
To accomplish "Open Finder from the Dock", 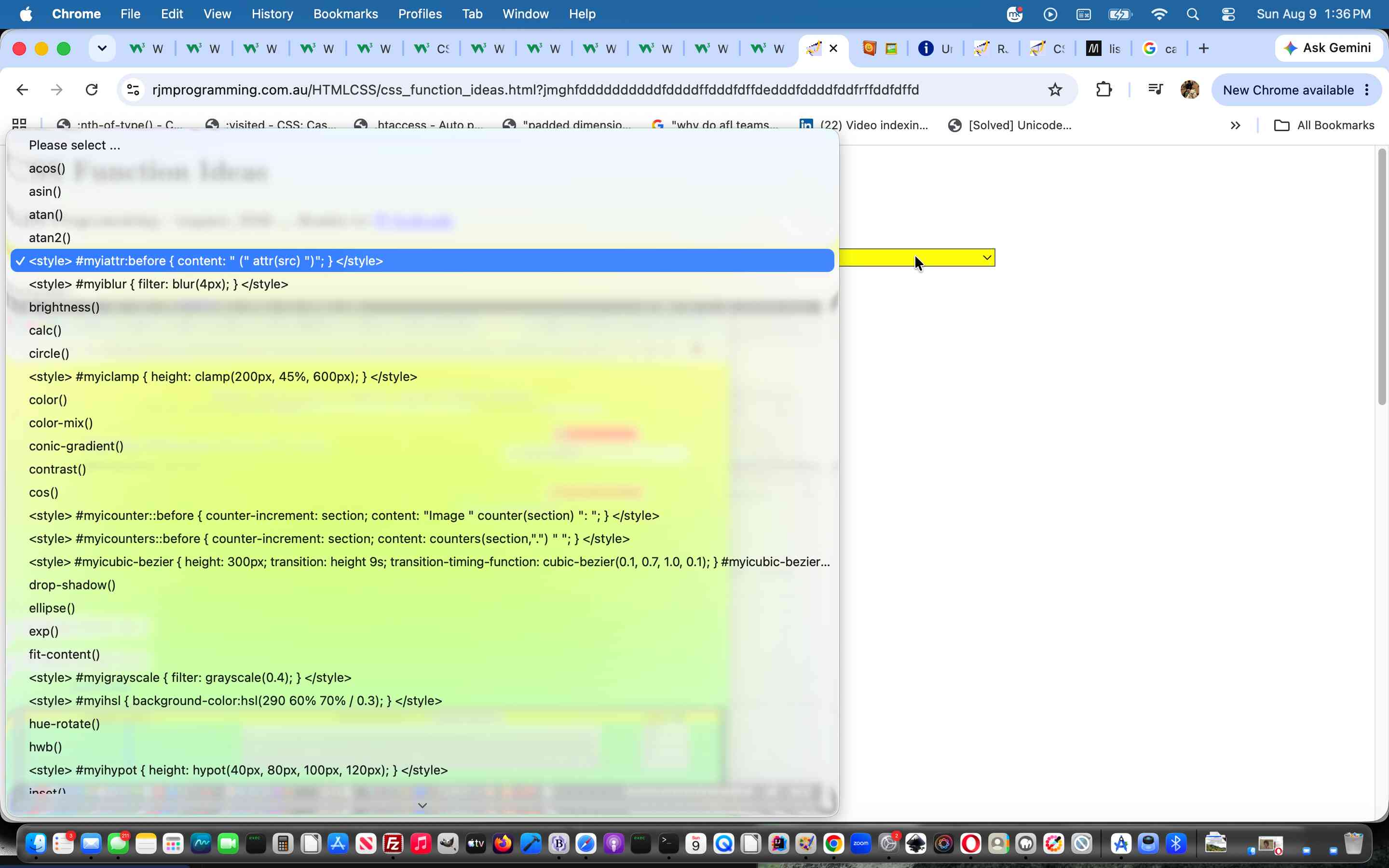I will point(36,843).
